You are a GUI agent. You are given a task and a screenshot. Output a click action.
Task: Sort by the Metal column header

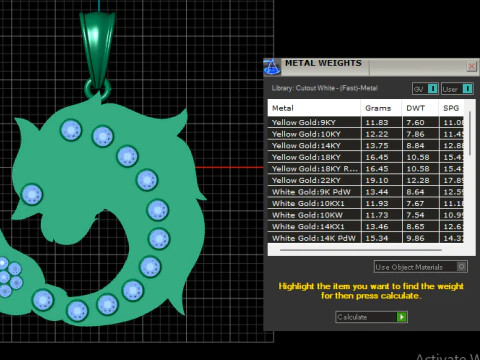pyautogui.click(x=314, y=108)
